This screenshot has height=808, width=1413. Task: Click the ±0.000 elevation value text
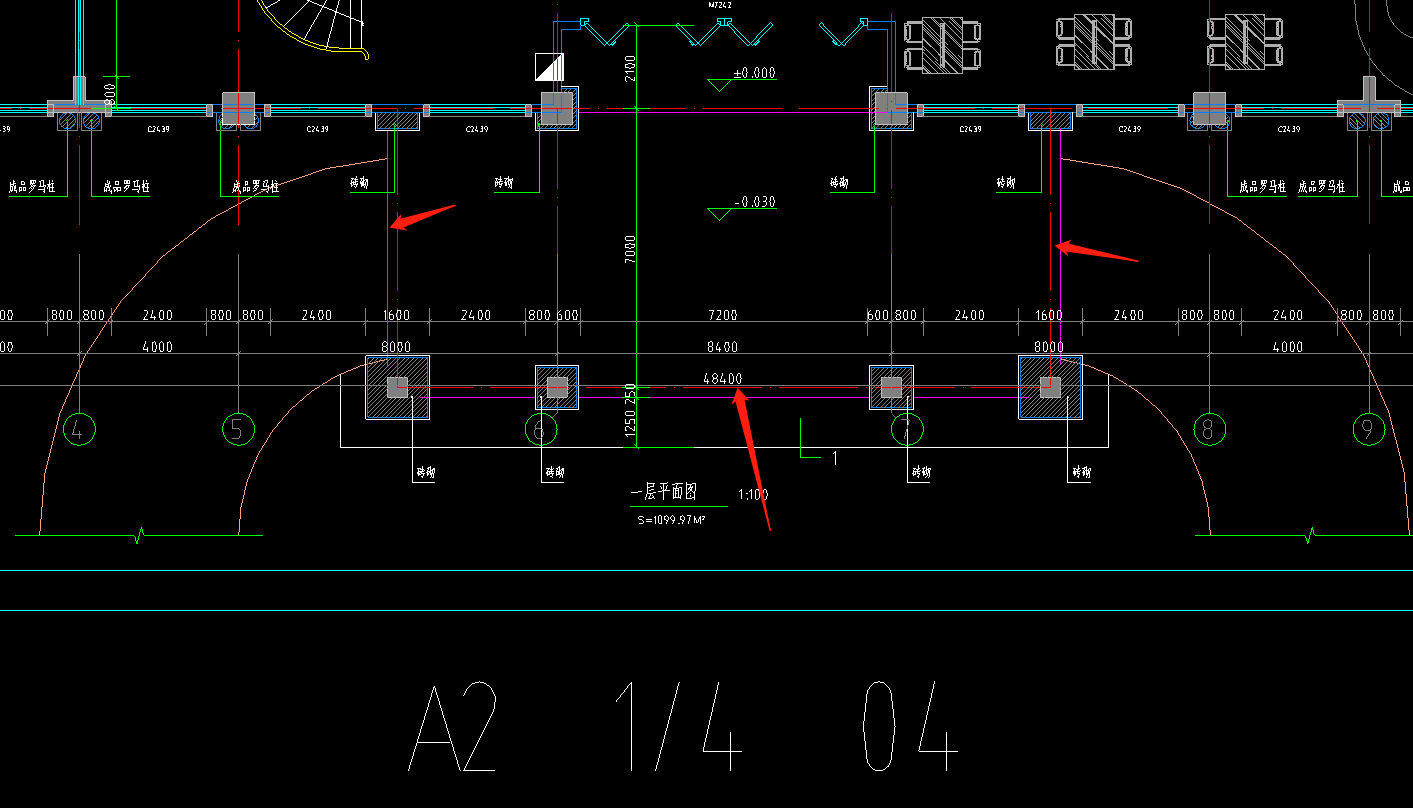[755, 73]
